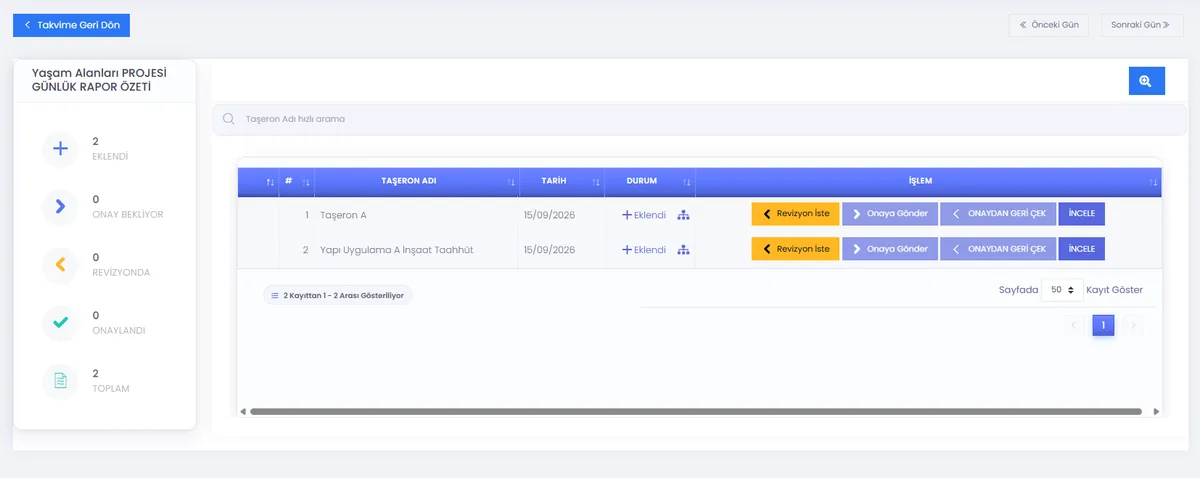
Task: Go to page 1 in pagination
Action: [x=1103, y=325]
